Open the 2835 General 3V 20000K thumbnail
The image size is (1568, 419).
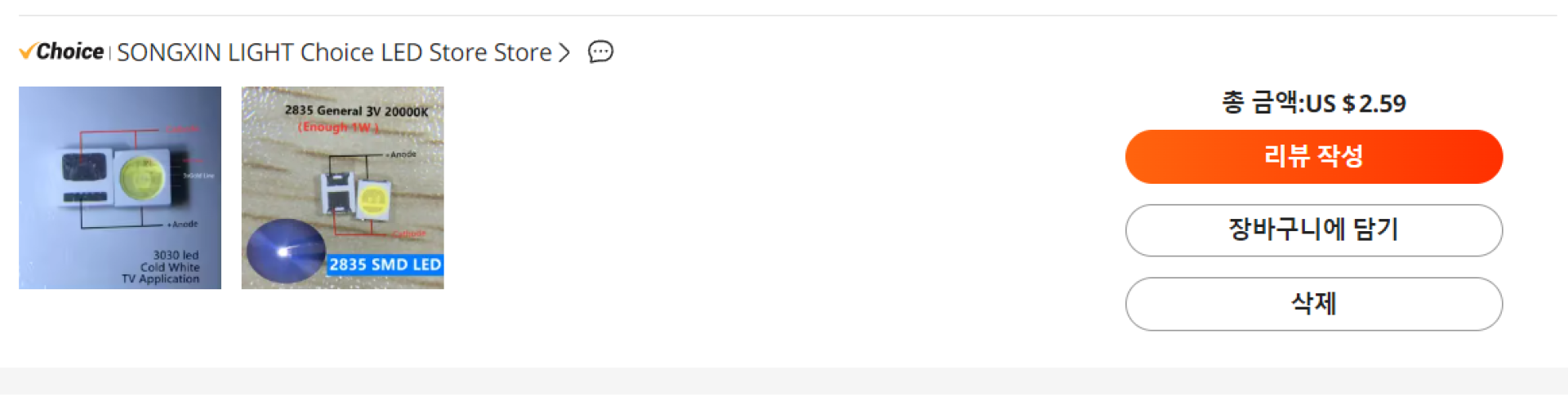(342, 187)
